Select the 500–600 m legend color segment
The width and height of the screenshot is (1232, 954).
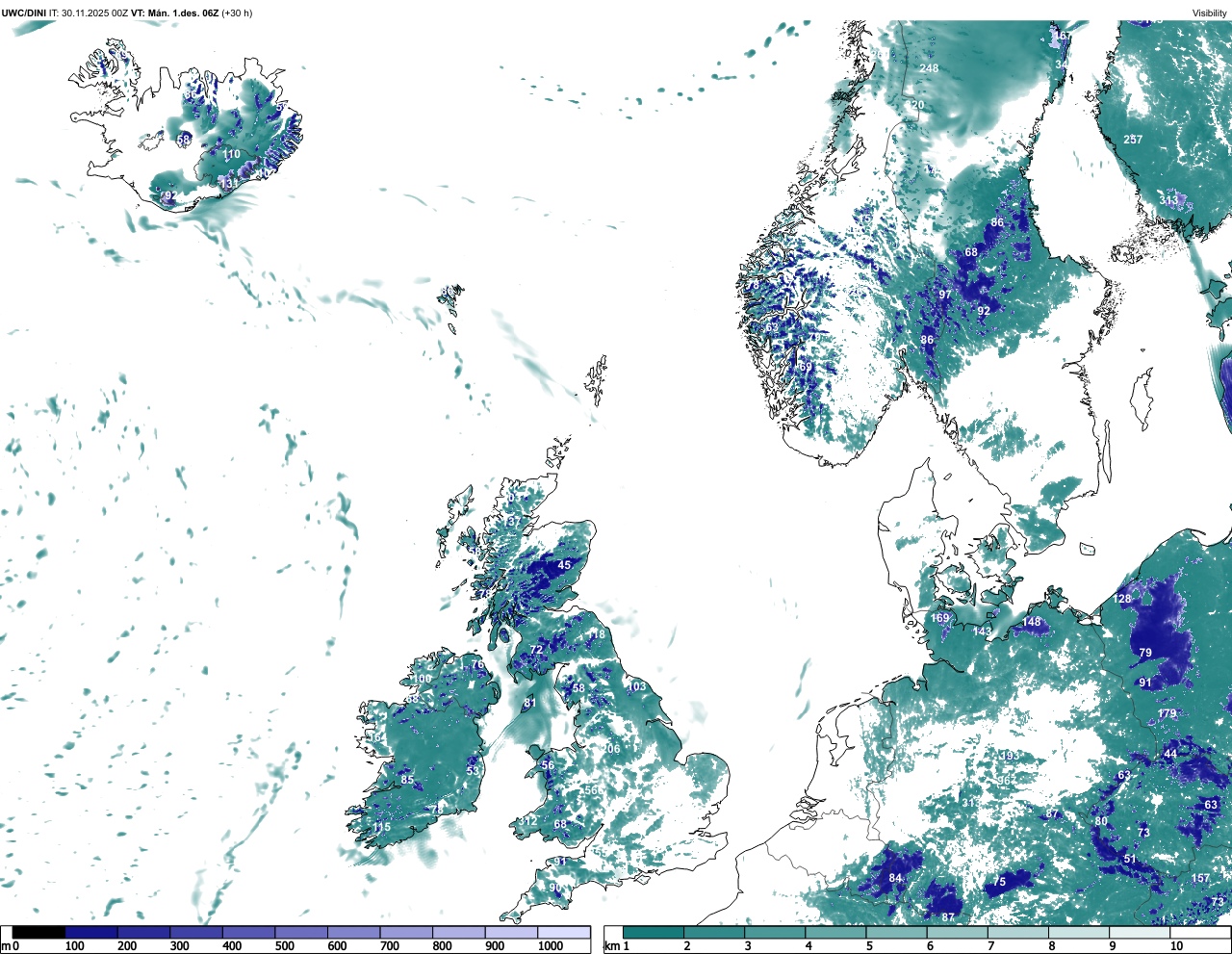[301, 933]
